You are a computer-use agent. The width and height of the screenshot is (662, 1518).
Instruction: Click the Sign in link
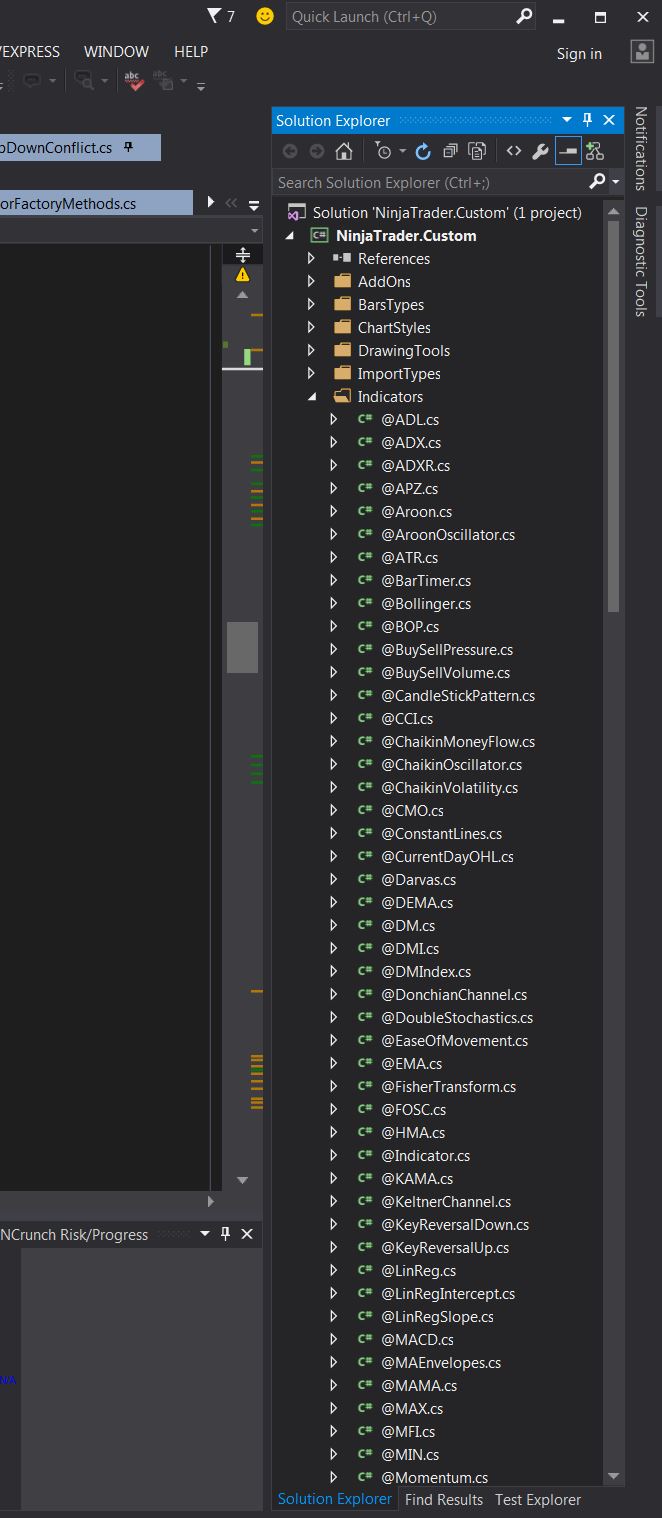579,54
